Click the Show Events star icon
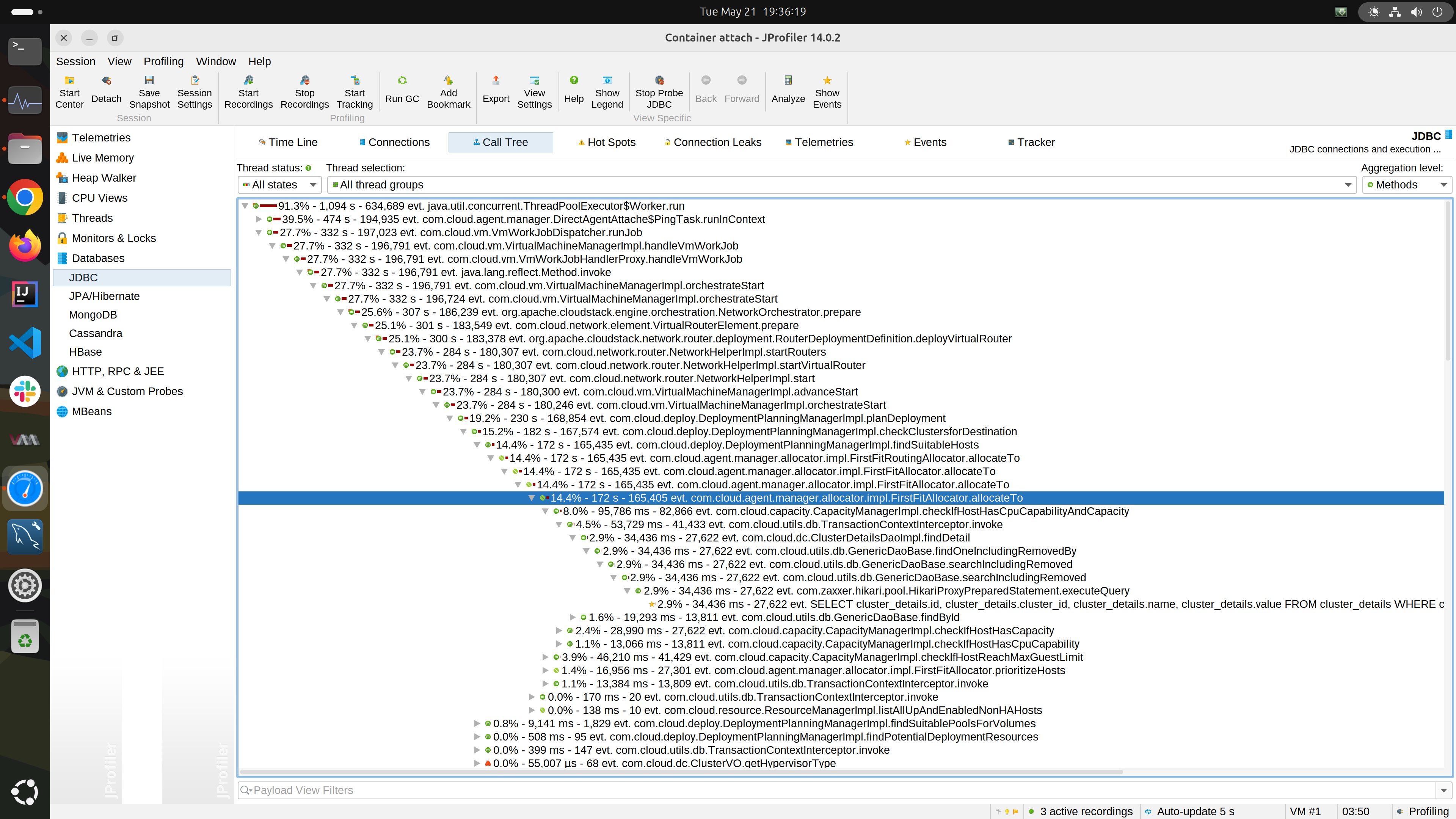Image resolution: width=1456 pixels, height=819 pixels. pyautogui.click(x=827, y=81)
